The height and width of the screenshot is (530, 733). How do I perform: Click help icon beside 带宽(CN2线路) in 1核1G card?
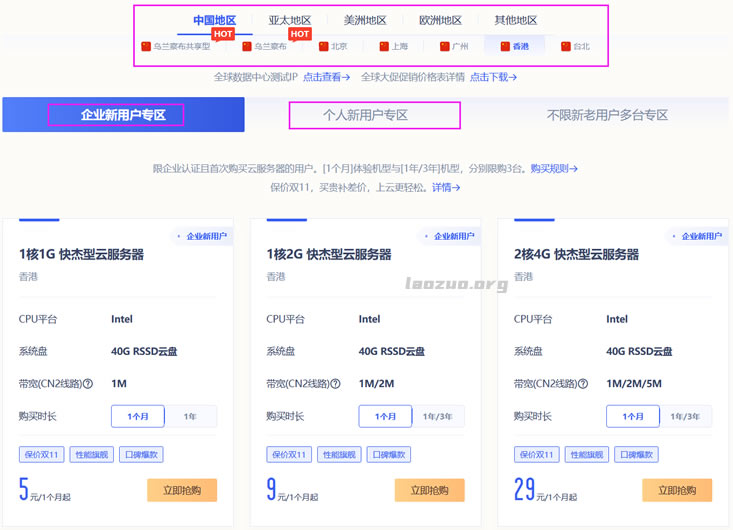pyautogui.click(x=88, y=383)
